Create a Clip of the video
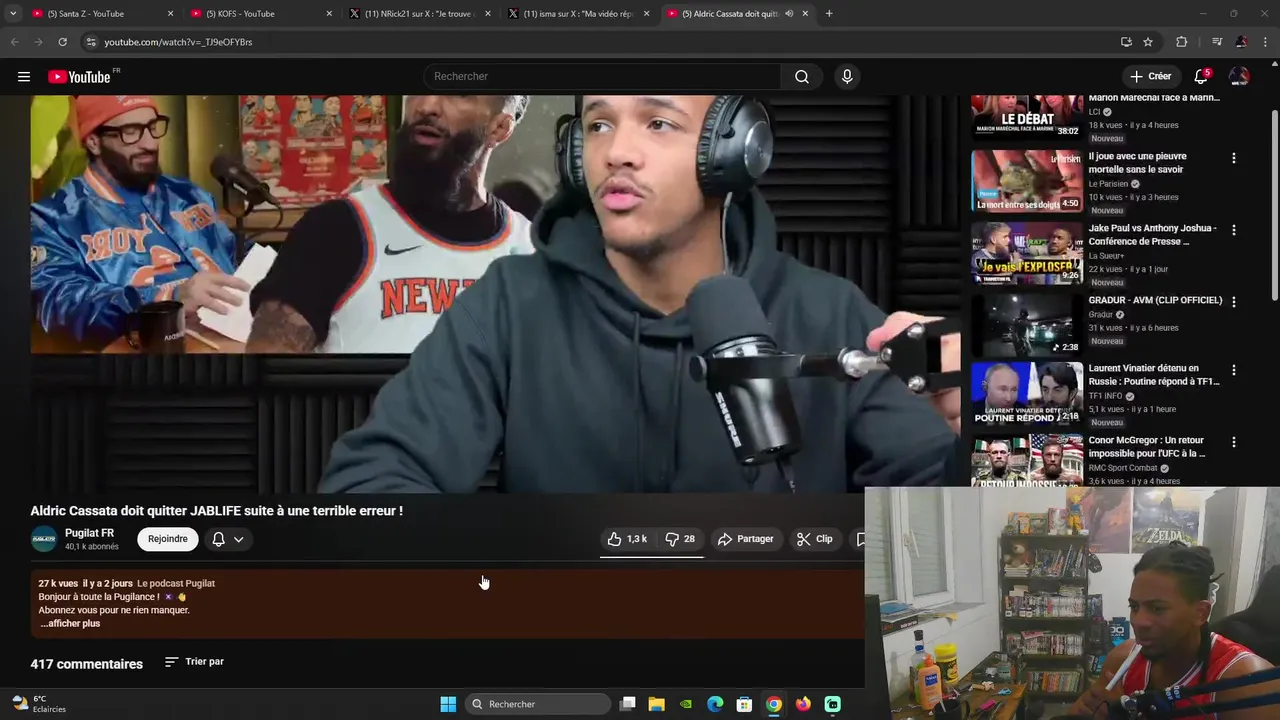The image size is (1280, 720). 814,539
